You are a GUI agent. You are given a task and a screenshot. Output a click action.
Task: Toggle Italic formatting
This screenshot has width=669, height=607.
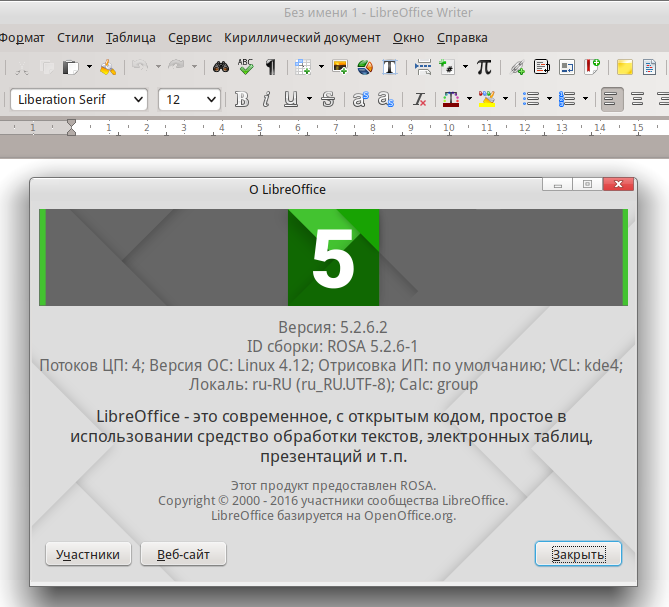tap(266, 99)
